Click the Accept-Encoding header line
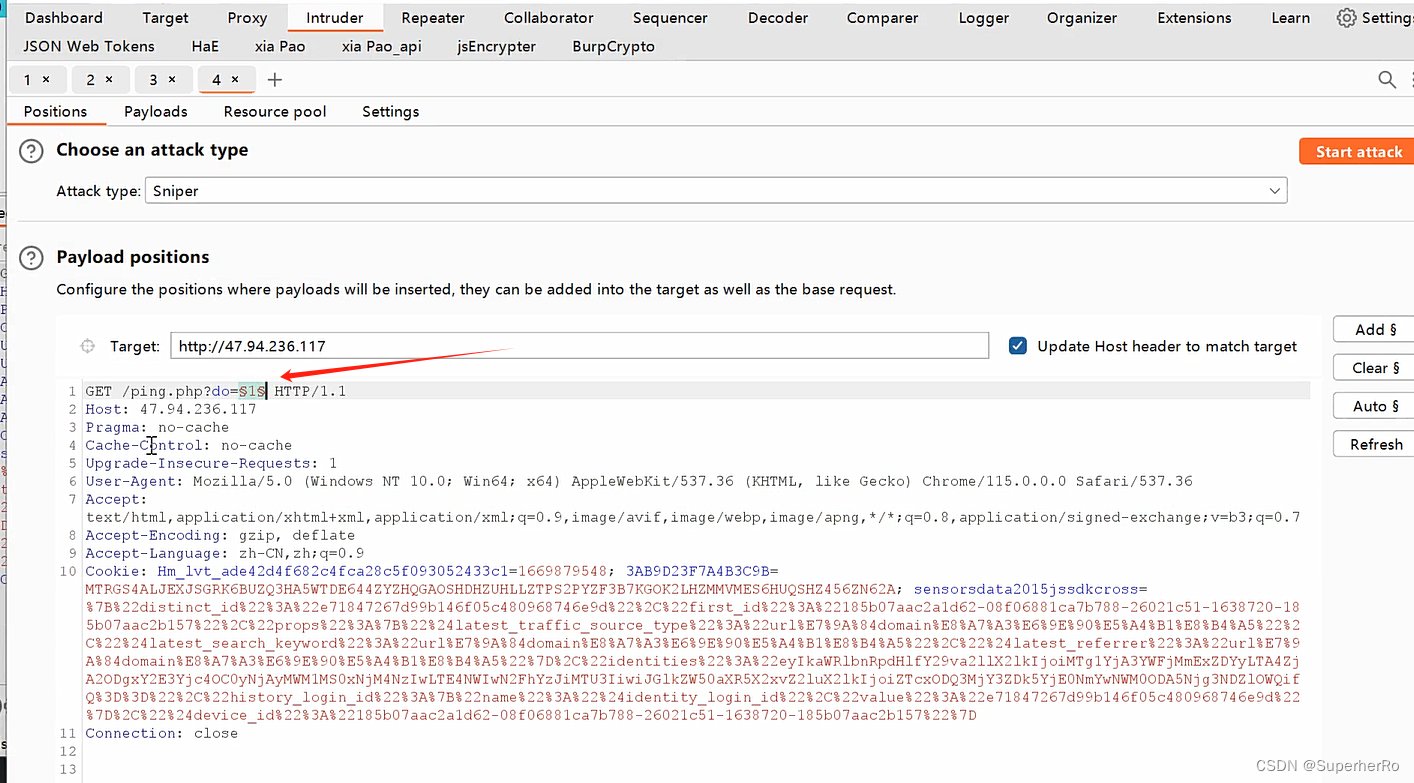This screenshot has width=1414, height=783. tap(220, 535)
